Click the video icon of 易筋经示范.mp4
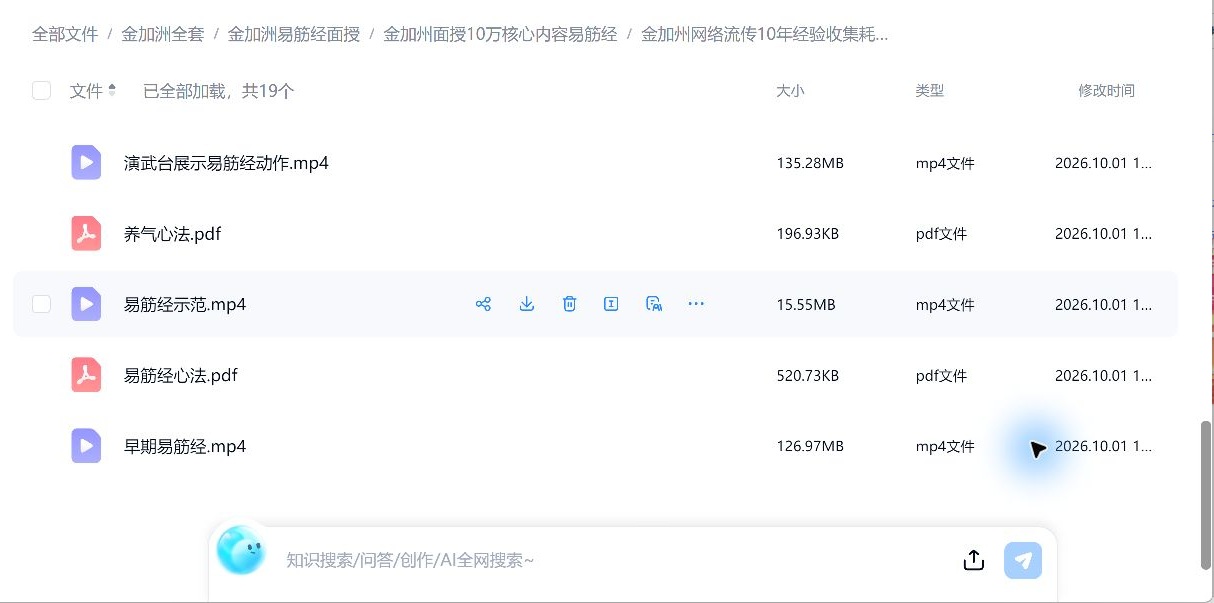Viewport: 1214px width, 603px height. (x=86, y=304)
